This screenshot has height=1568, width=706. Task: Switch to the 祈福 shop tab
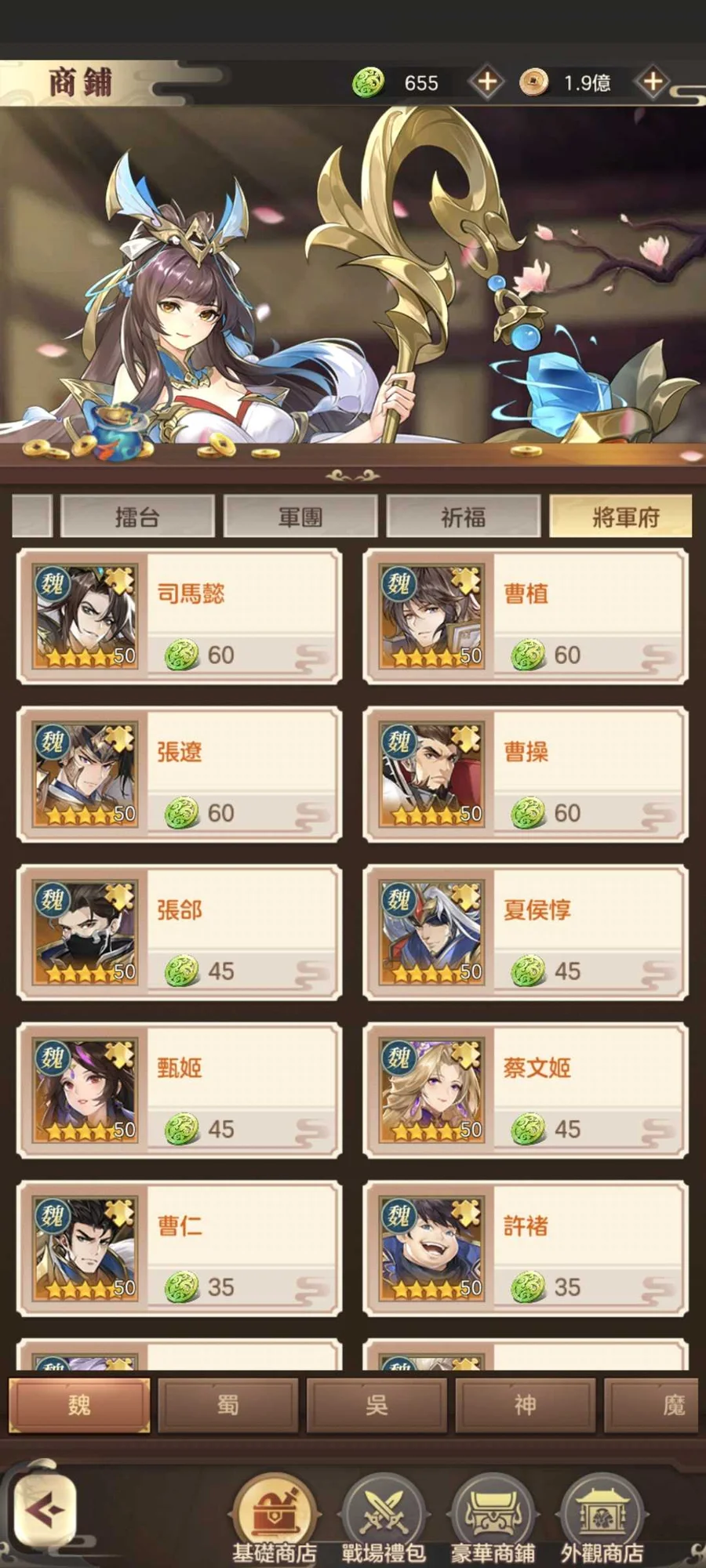click(464, 517)
